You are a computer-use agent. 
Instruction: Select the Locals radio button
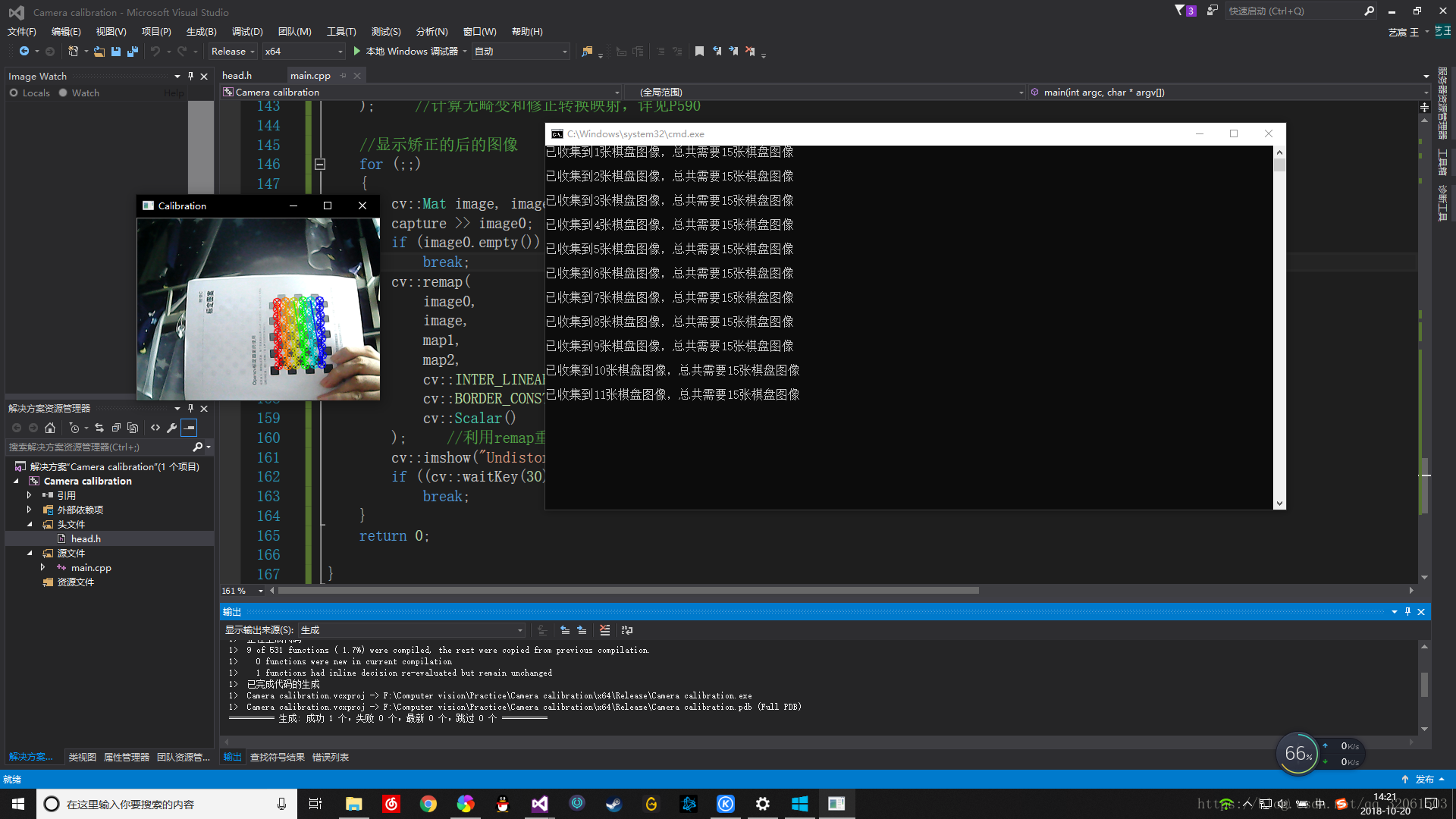(14, 93)
